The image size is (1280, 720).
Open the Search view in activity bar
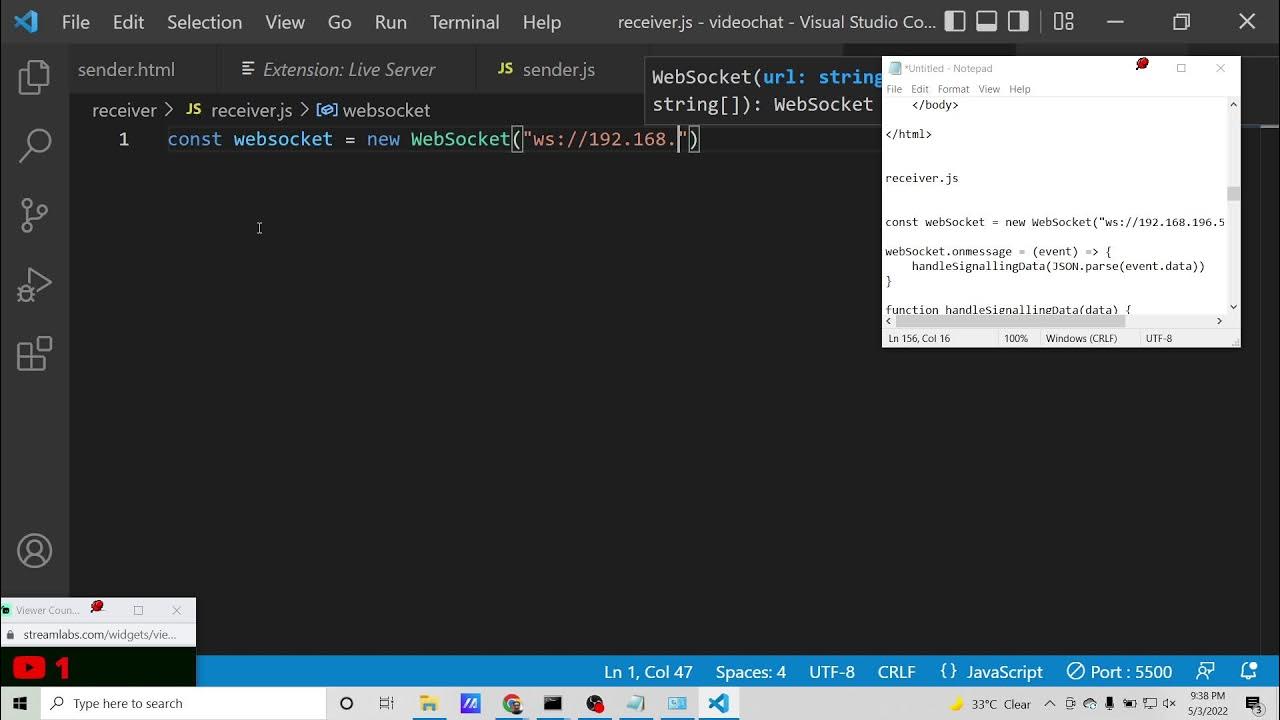[x=34, y=146]
